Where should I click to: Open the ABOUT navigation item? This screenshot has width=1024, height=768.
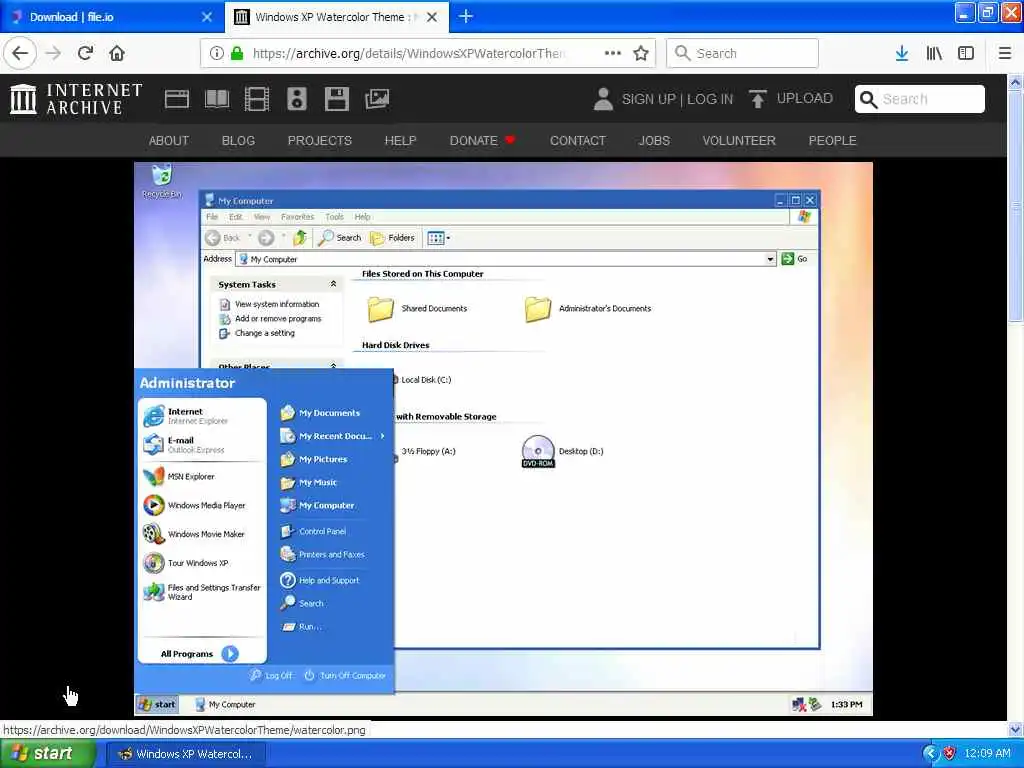(x=168, y=140)
